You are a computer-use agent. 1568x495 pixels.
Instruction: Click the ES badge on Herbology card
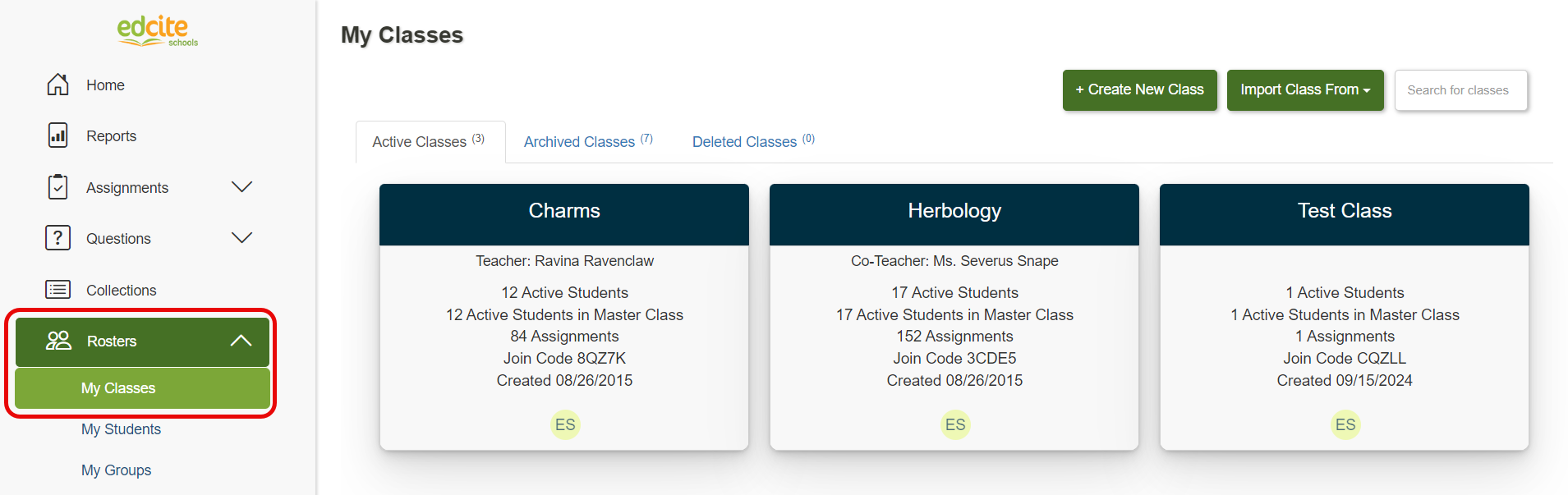955,424
